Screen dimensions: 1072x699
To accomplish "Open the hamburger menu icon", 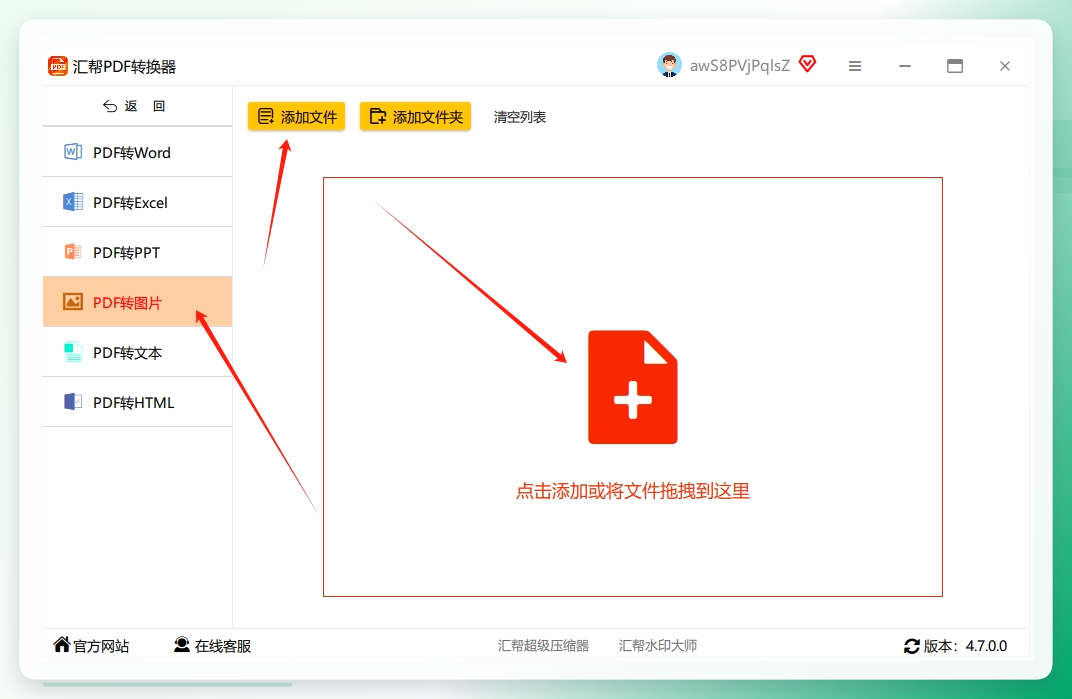I will tap(855, 66).
